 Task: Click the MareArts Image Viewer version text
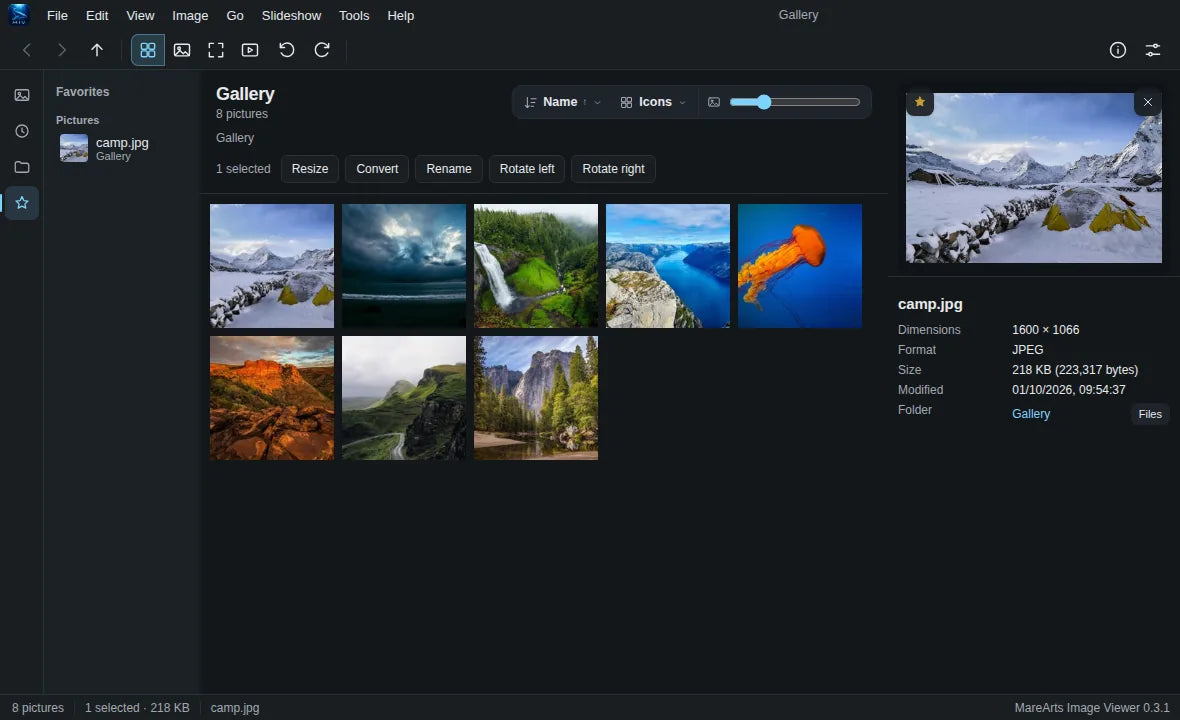1092,708
